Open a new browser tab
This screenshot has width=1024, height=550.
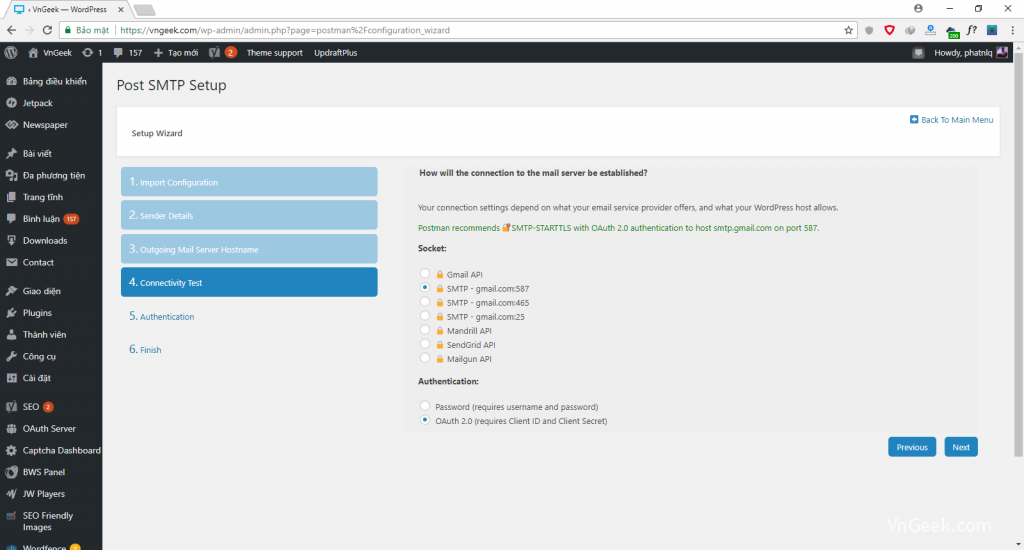(144, 10)
